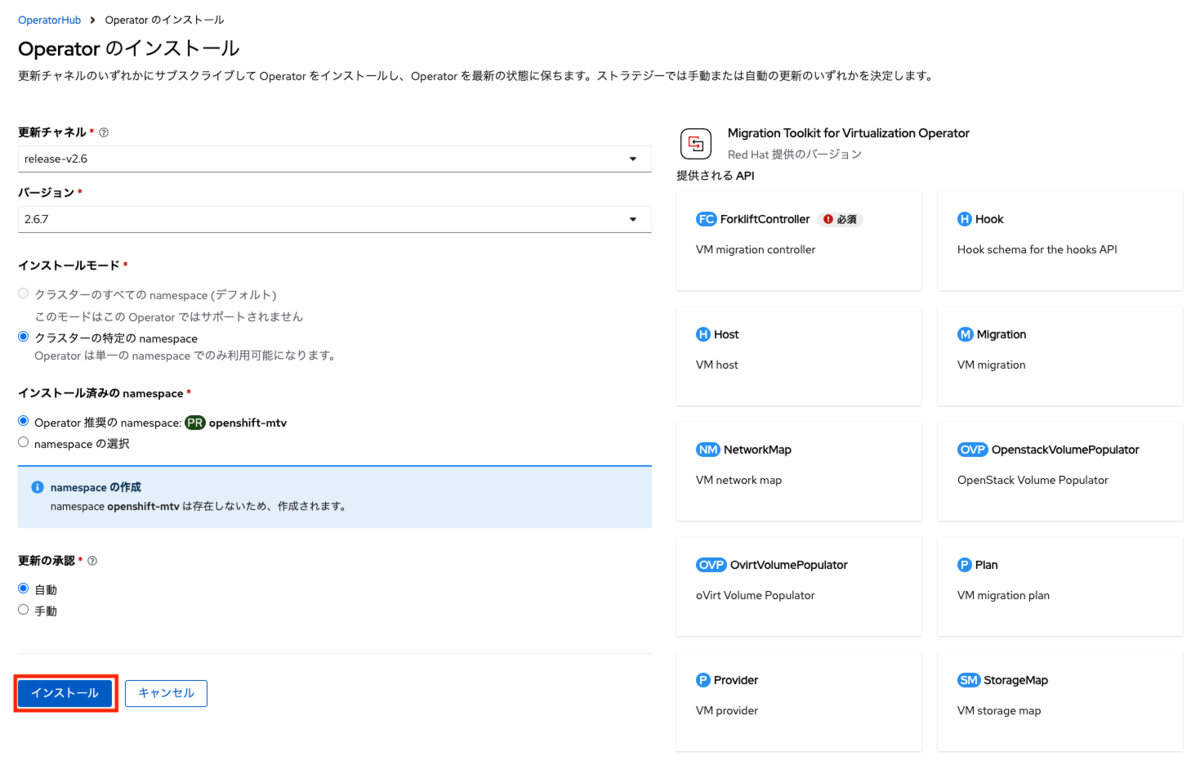Viewport: 1200px width, 761px height.
Task: Click 'VM migration plan' description text
Action: pyautogui.click(x=1003, y=595)
